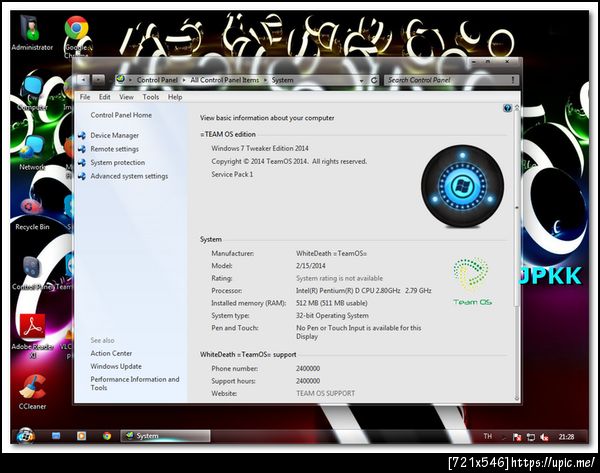Expand the arrow after All Control Panel Items
This screenshot has width=600, height=473.
265,80
